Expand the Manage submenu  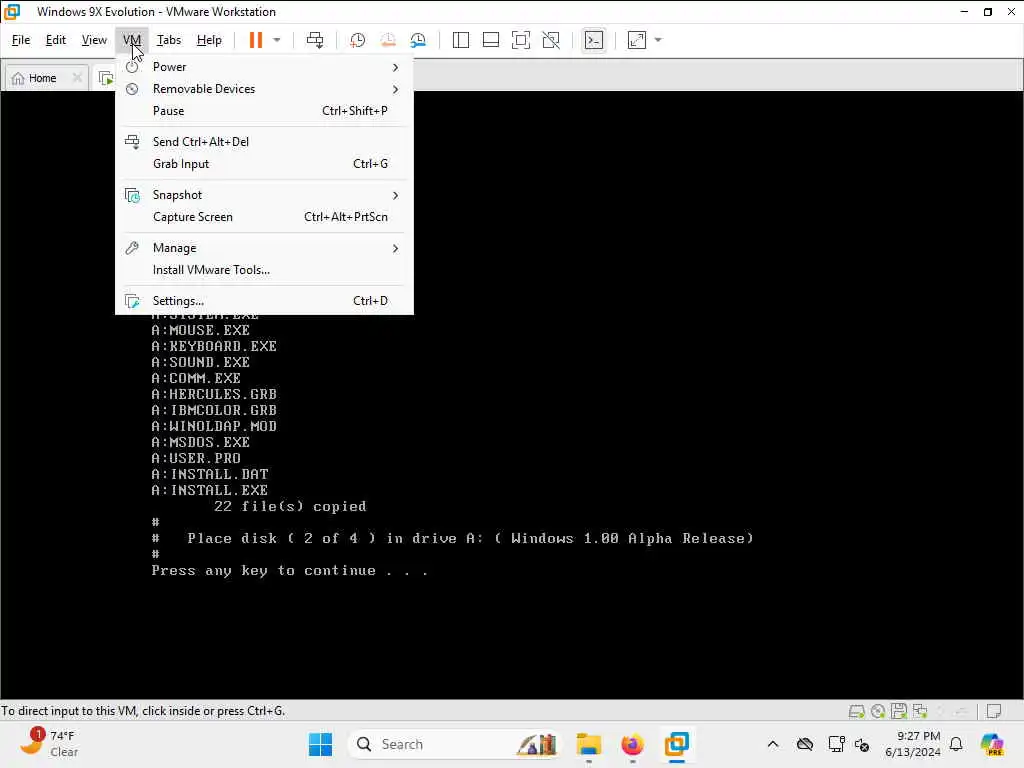(264, 248)
